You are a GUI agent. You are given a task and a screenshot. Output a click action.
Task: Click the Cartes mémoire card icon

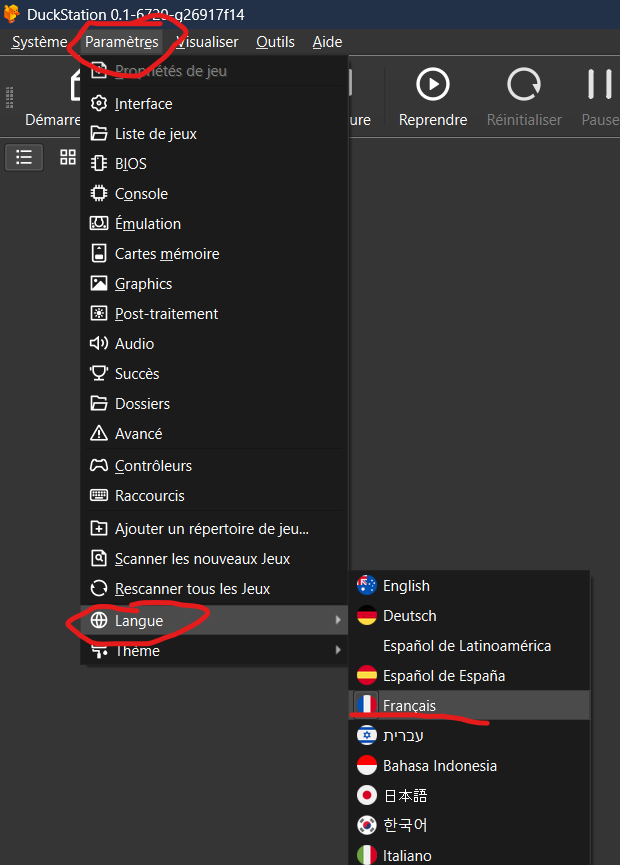click(x=99, y=253)
